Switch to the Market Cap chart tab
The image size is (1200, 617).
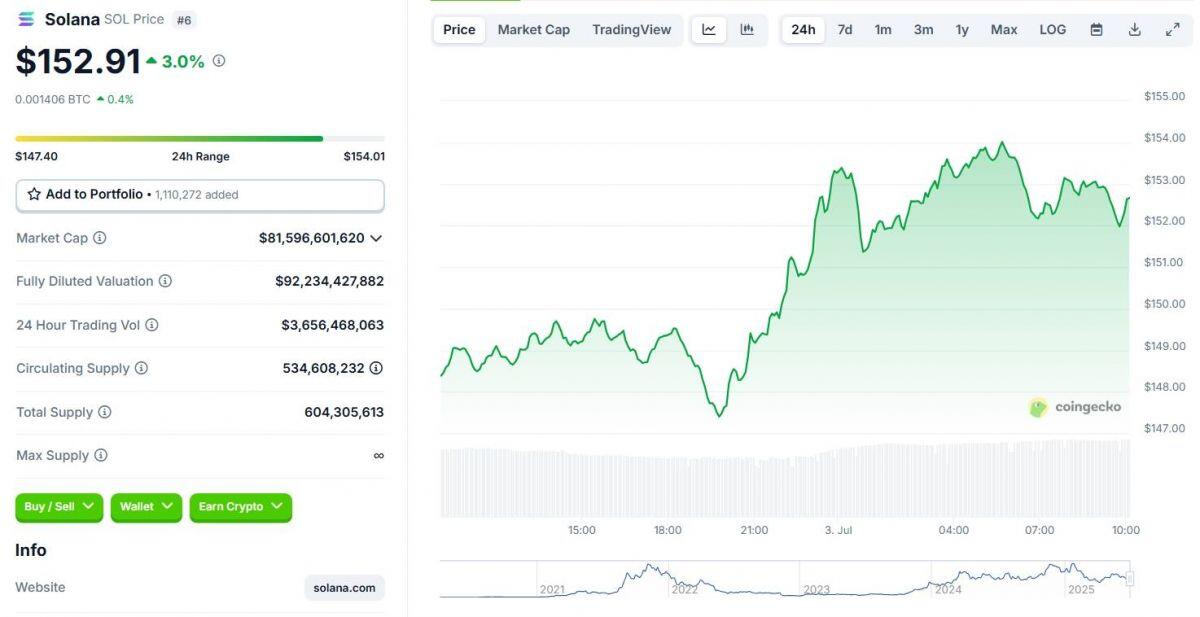[533, 29]
